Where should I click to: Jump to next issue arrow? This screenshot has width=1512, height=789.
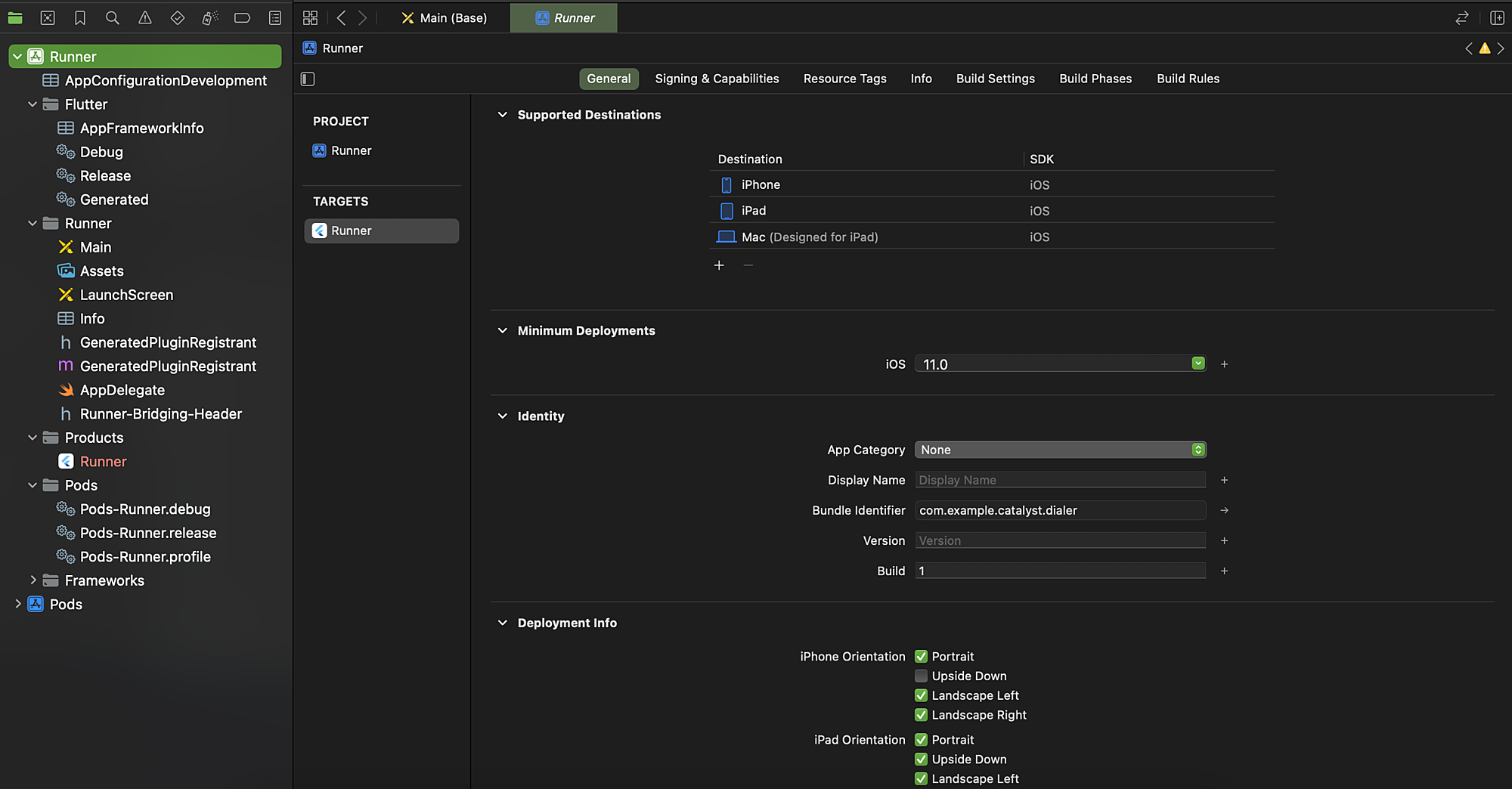[1501, 48]
